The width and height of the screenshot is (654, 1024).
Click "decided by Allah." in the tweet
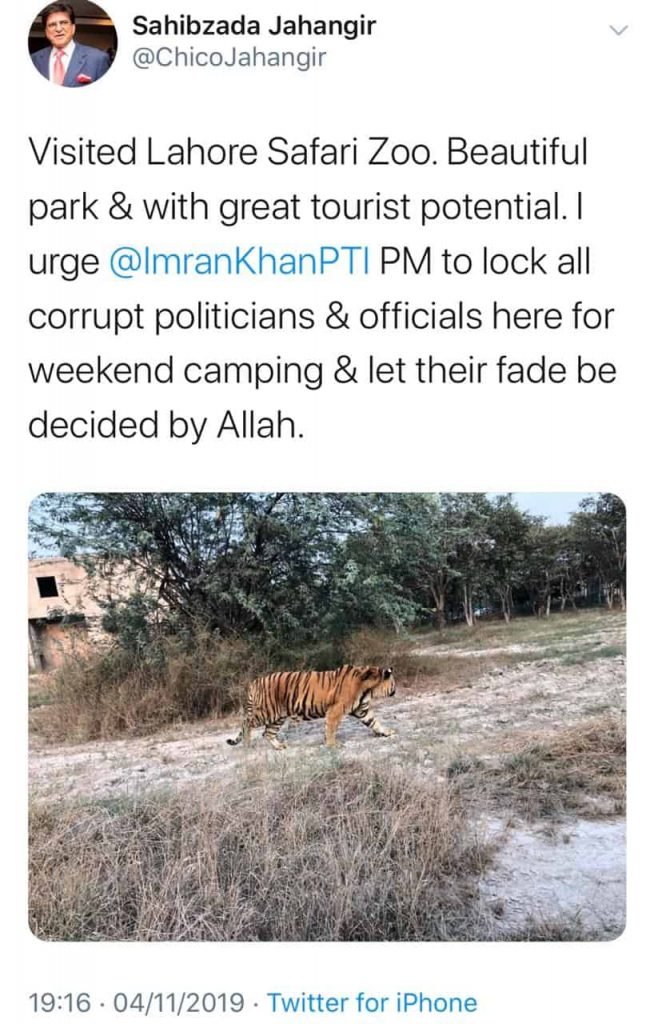pyautogui.click(x=164, y=424)
